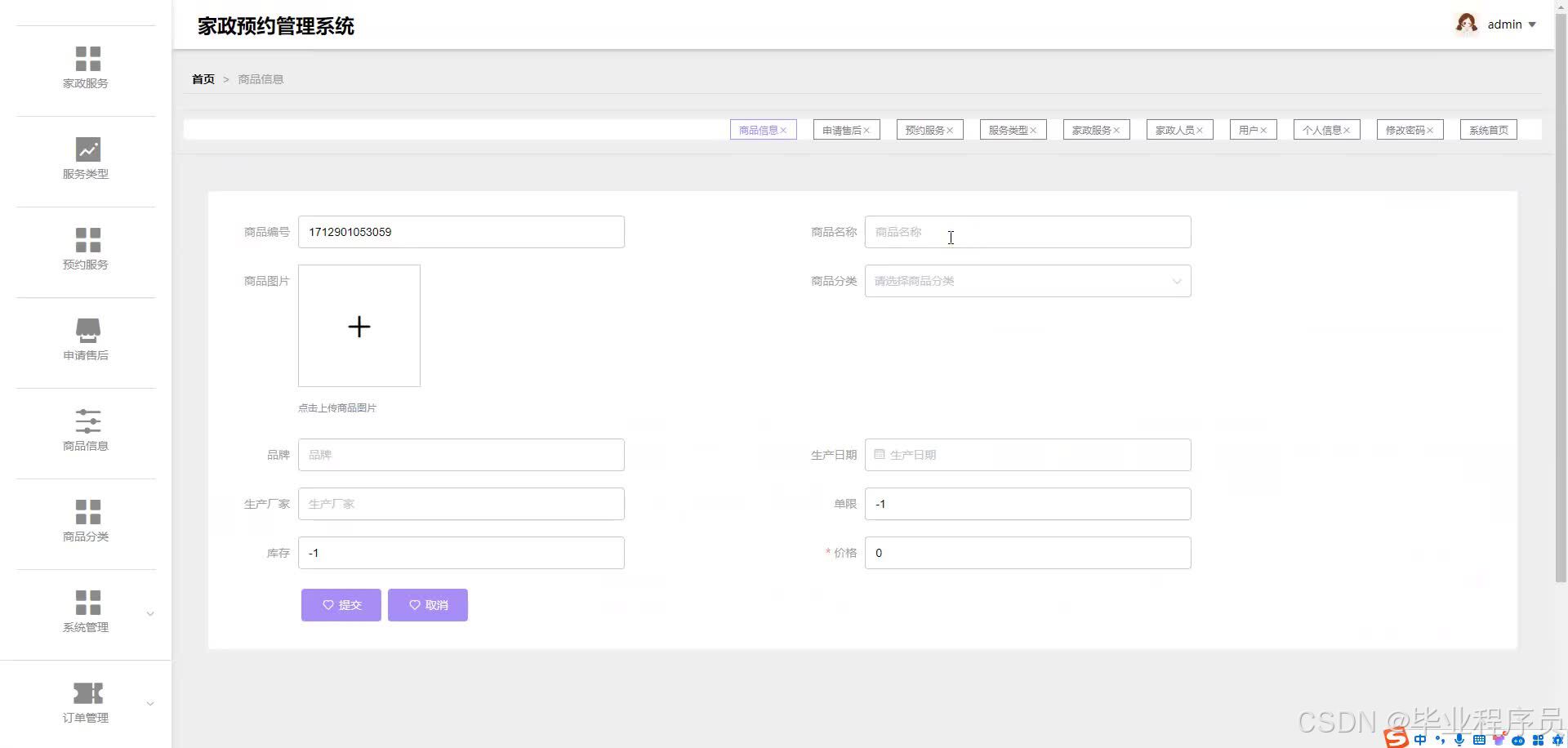Viewport: 1568px width, 748px height.
Task: Go to 首页 breadcrumb link
Action: click(x=203, y=79)
